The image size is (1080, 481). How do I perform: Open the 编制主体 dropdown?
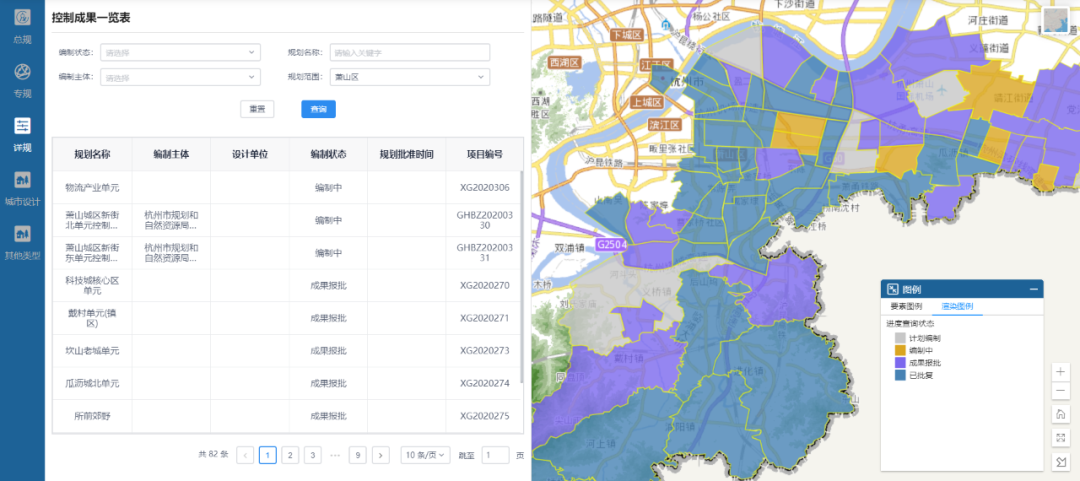[180, 77]
